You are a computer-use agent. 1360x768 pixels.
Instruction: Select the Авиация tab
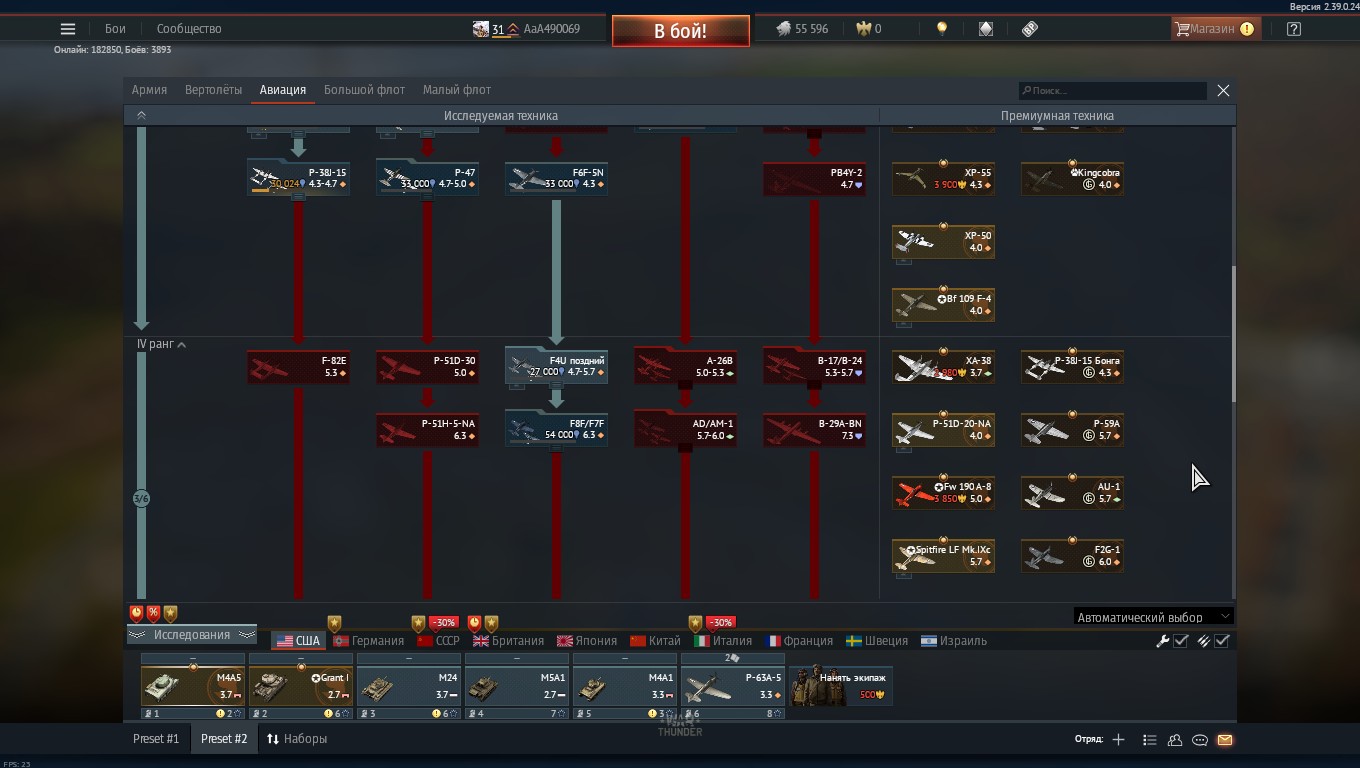point(283,90)
